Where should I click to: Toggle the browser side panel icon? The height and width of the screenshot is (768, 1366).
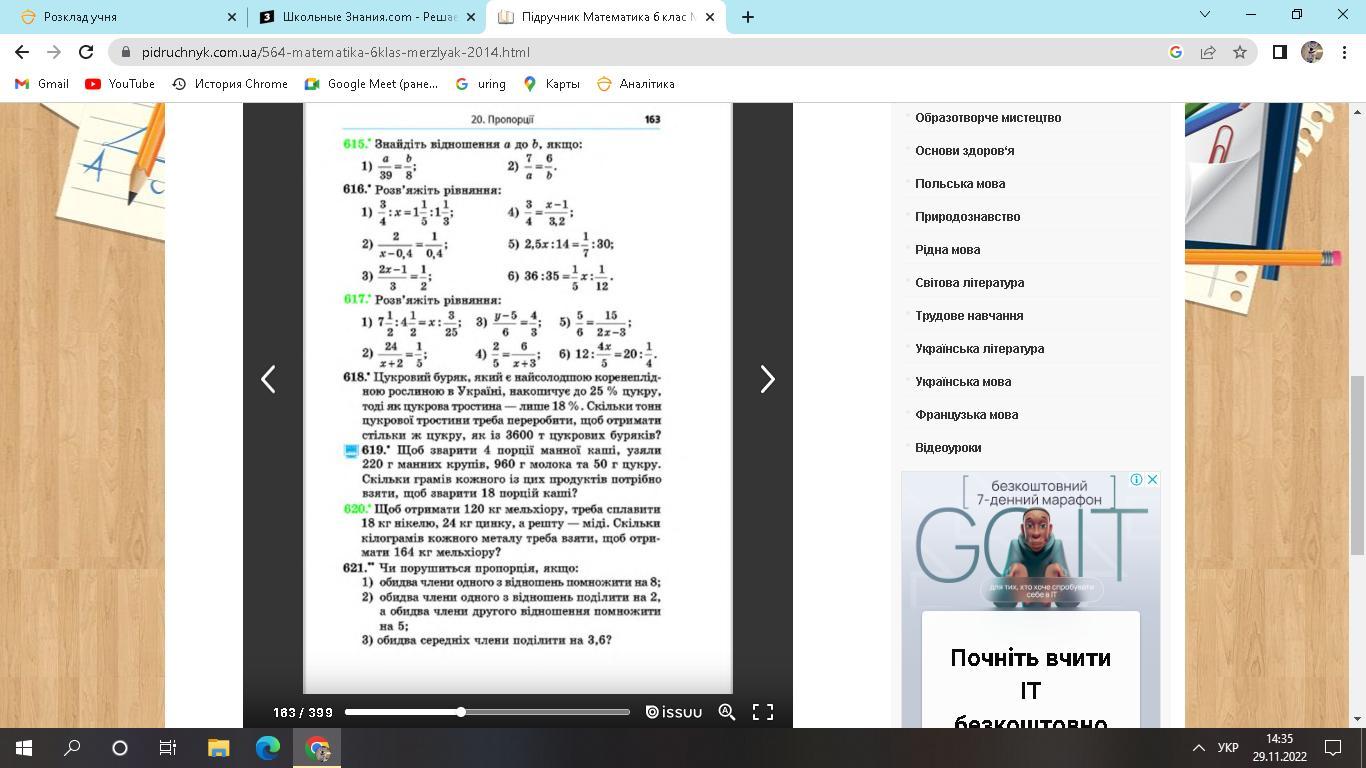(1279, 52)
